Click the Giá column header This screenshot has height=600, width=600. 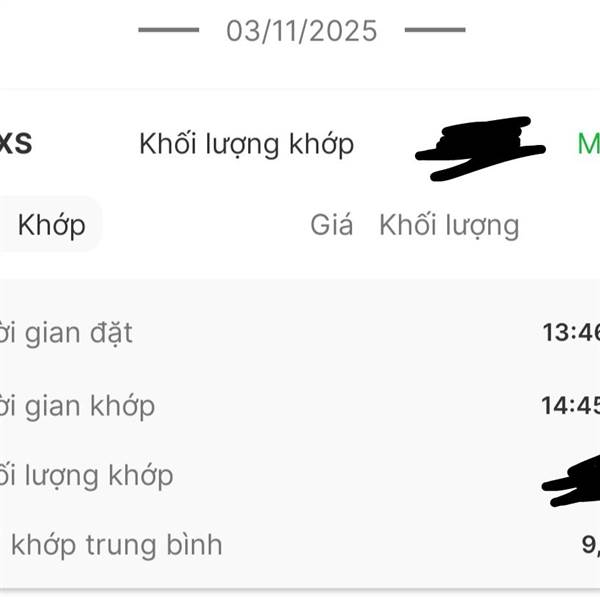[x=331, y=225]
